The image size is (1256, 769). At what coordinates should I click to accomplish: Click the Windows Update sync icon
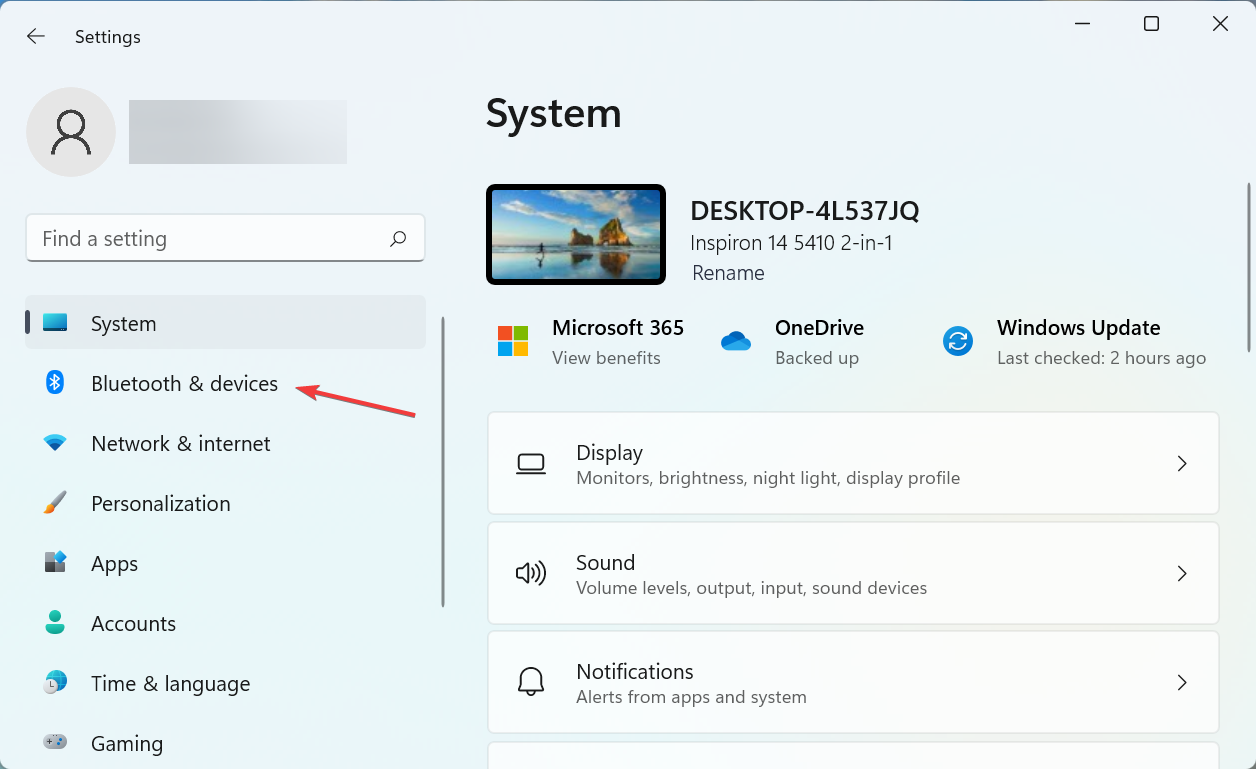pos(958,341)
